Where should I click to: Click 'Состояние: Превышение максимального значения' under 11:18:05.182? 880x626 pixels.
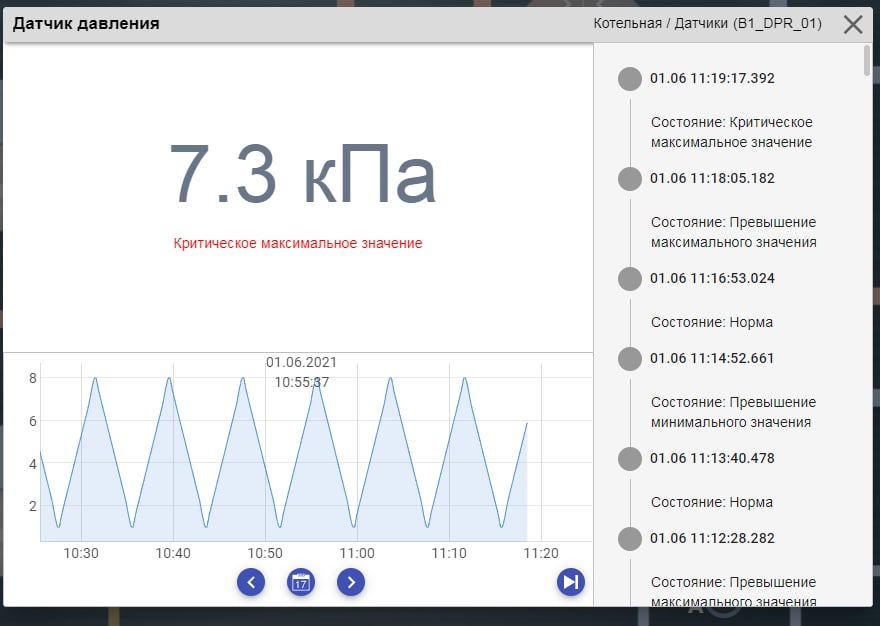click(x=734, y=232)
